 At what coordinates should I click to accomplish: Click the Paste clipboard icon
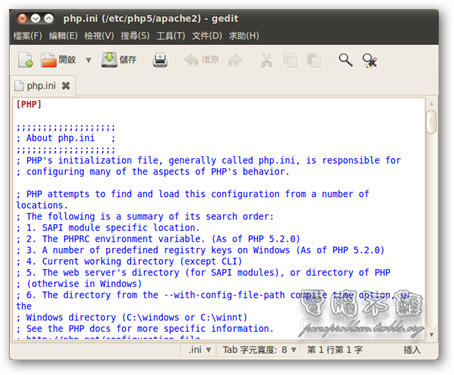click(314, 60)
